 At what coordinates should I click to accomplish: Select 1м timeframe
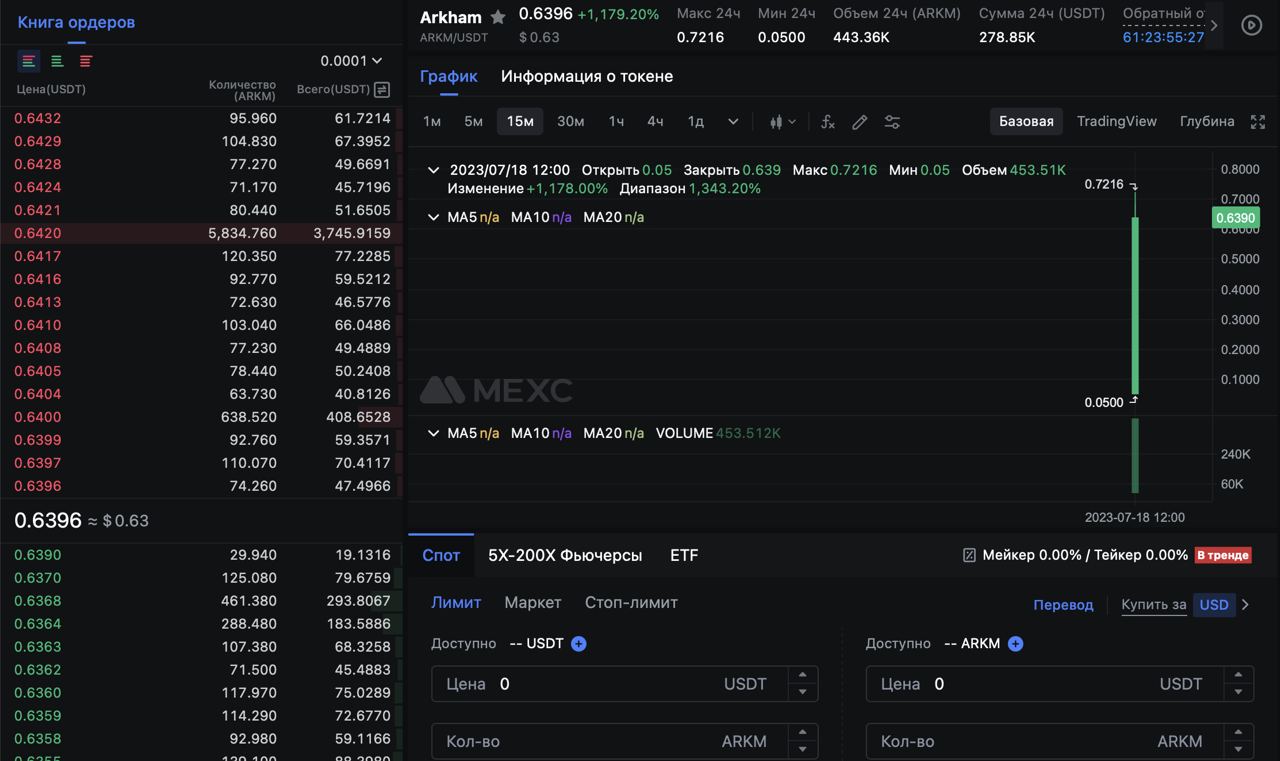pos(432,121)
